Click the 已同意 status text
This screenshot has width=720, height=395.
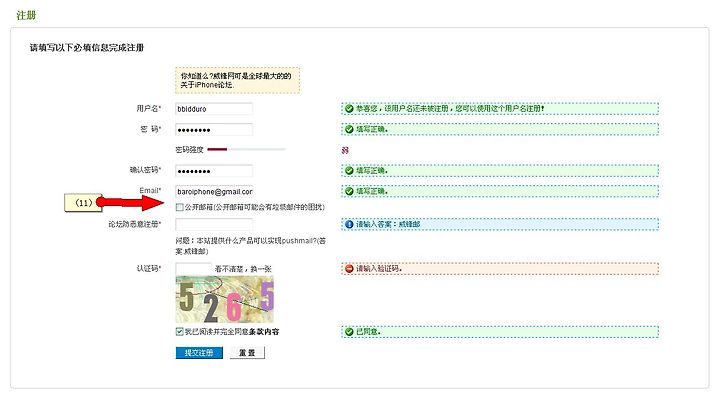(x=368, y=332)
